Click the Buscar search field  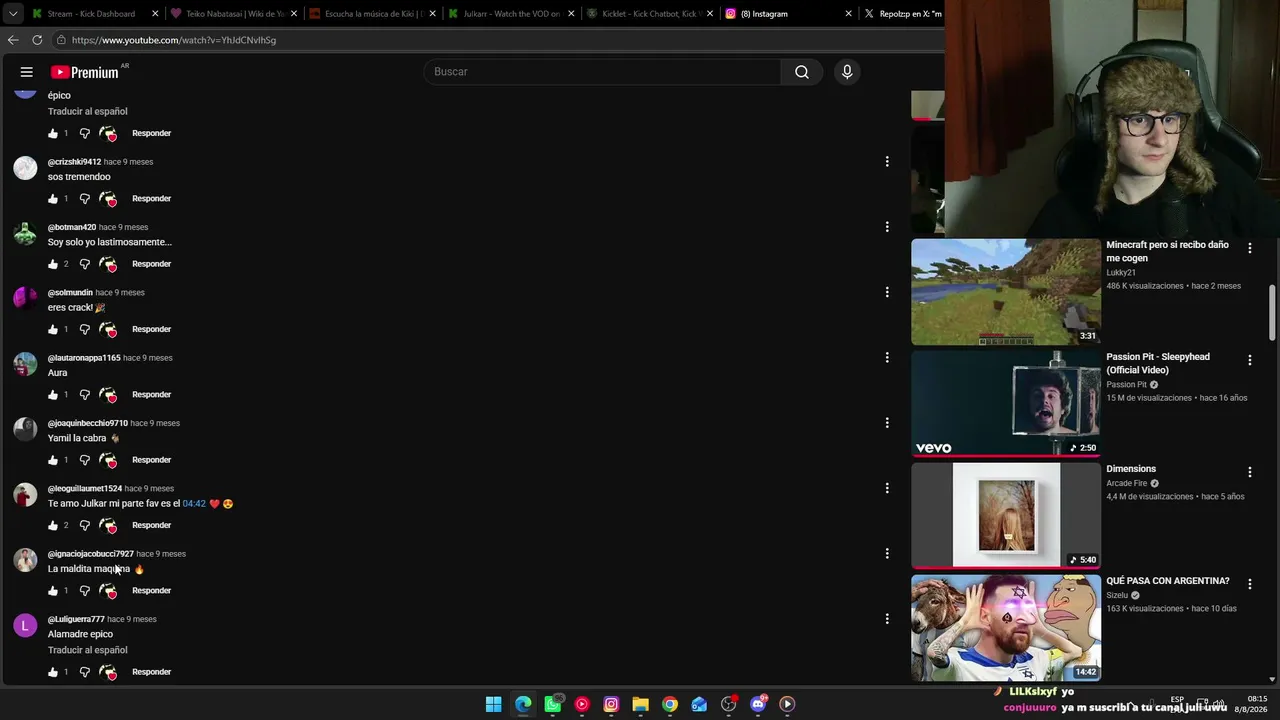[x=602, y=72]
